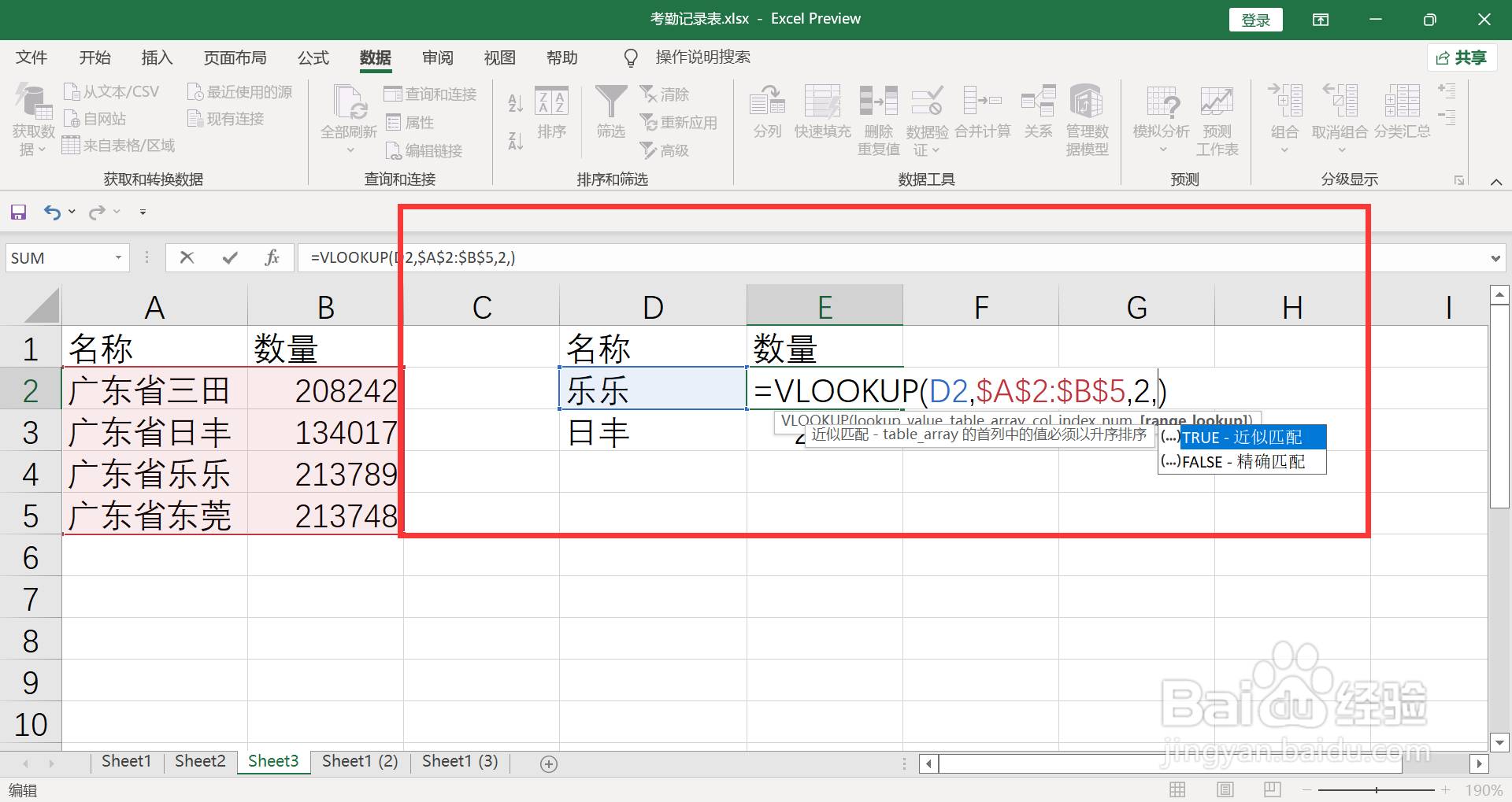Open the Sheet2 worksheet tab
The image size is (1512, 802).
pyautogui.click(x=199, y=760)
